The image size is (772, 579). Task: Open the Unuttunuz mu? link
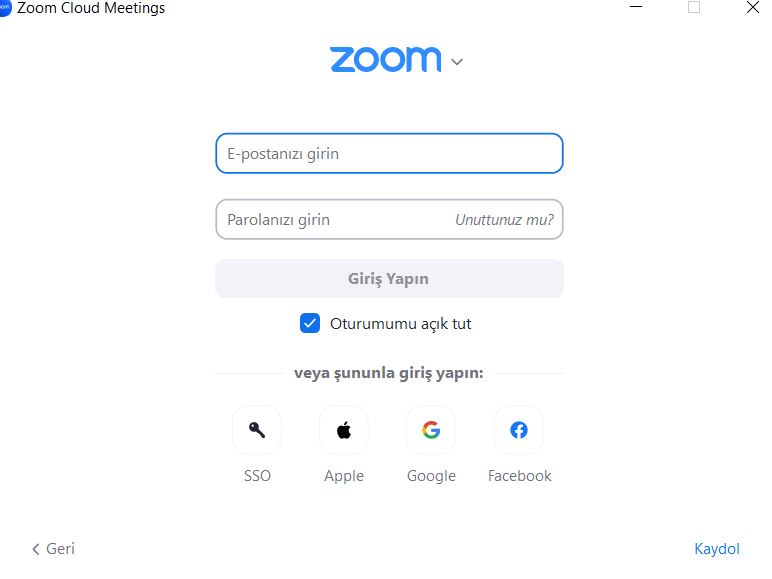point(504,220)
